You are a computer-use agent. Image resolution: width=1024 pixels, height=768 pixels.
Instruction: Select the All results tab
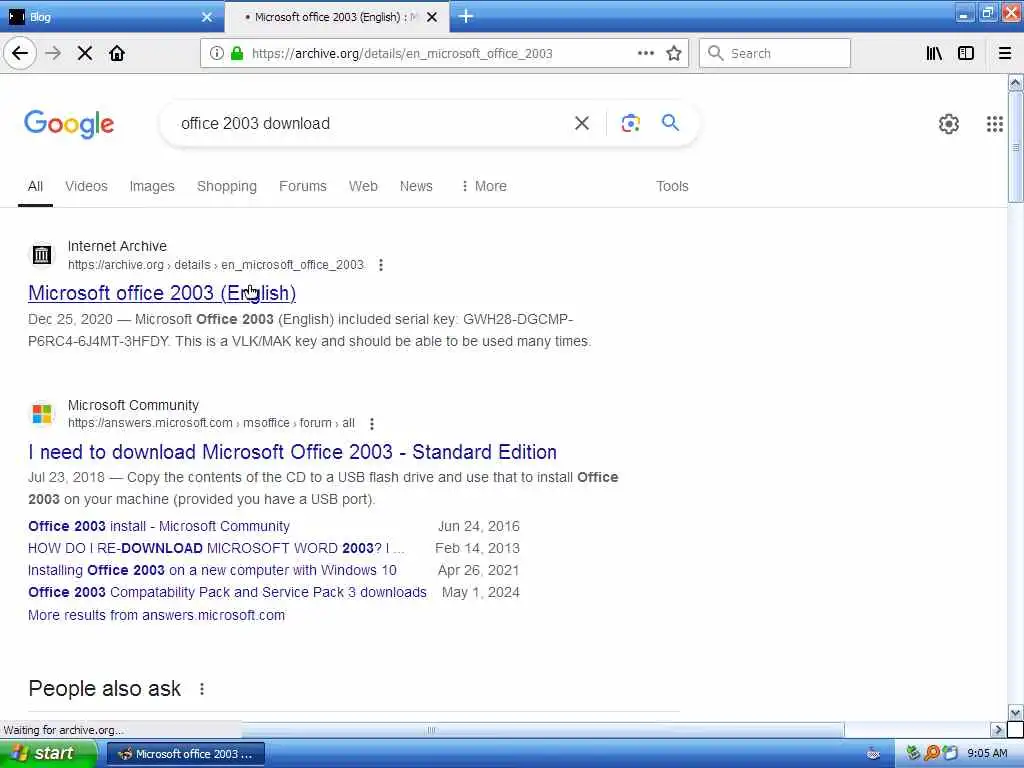coord(35,186)
